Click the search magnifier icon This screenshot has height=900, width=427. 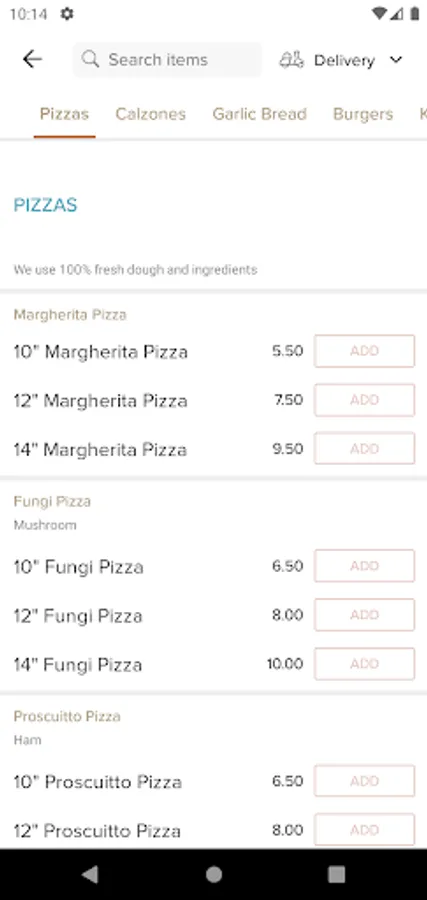tap(90, 59)
